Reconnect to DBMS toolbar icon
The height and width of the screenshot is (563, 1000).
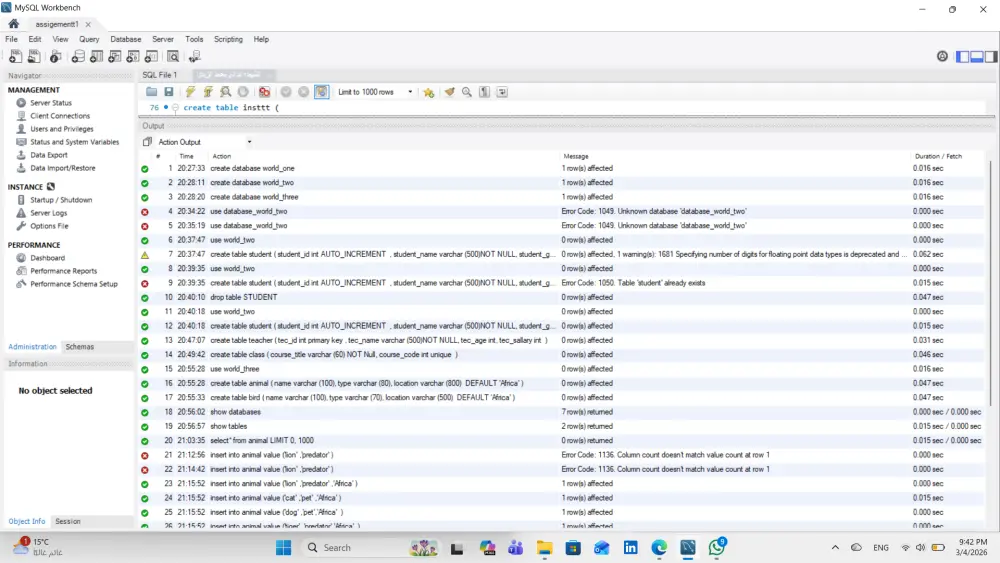[x=195, y=57]
